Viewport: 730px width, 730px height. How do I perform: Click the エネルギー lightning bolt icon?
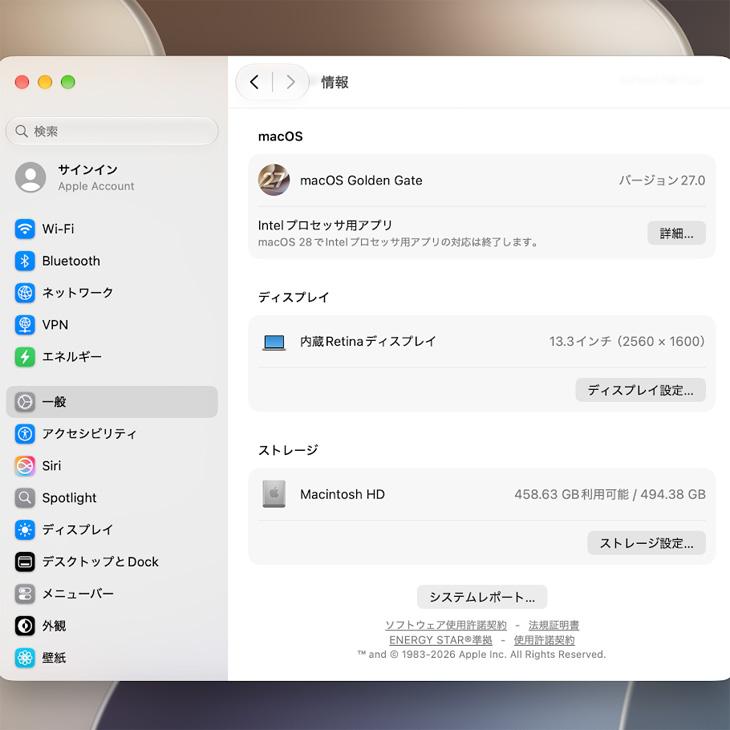pyautogui.click(x=25, y=357)
